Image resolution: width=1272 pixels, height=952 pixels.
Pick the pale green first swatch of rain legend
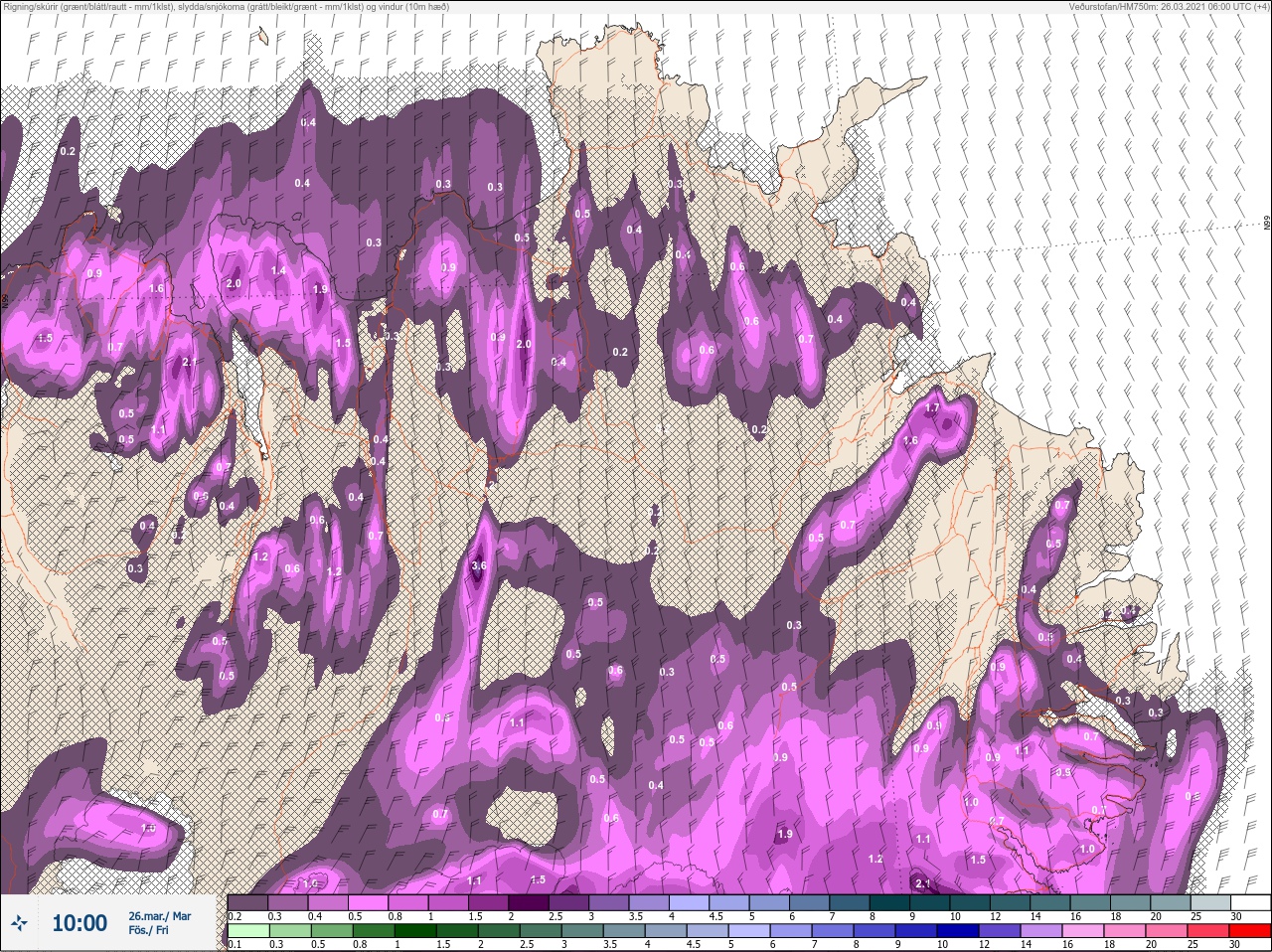247,931
